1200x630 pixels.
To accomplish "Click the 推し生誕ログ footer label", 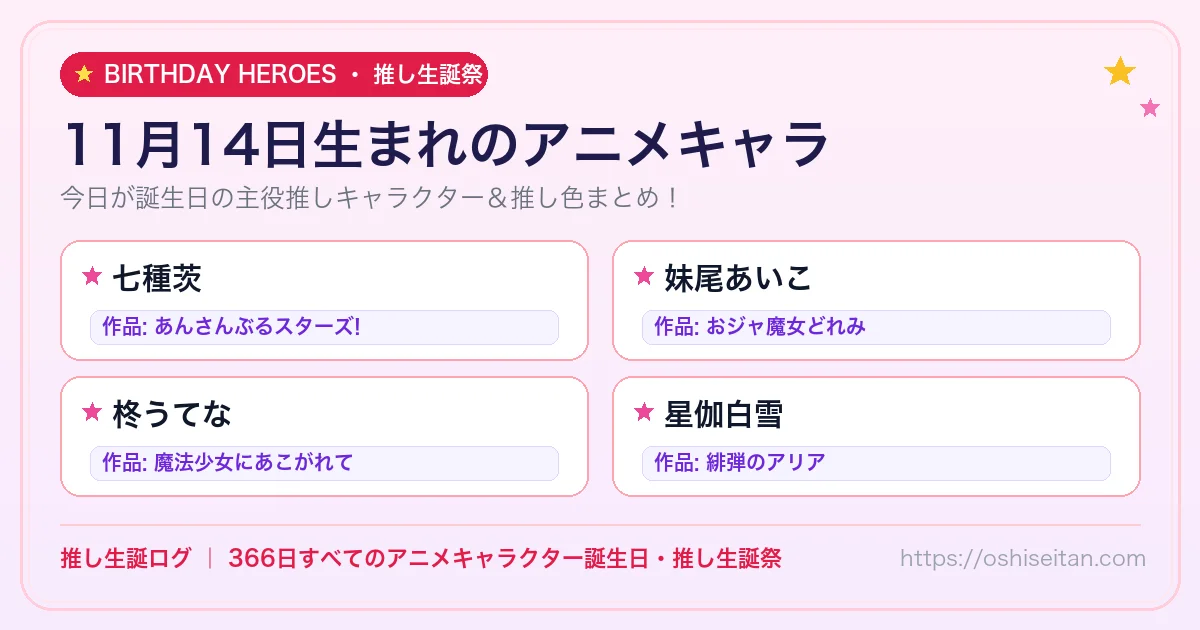I will (125, 558).
